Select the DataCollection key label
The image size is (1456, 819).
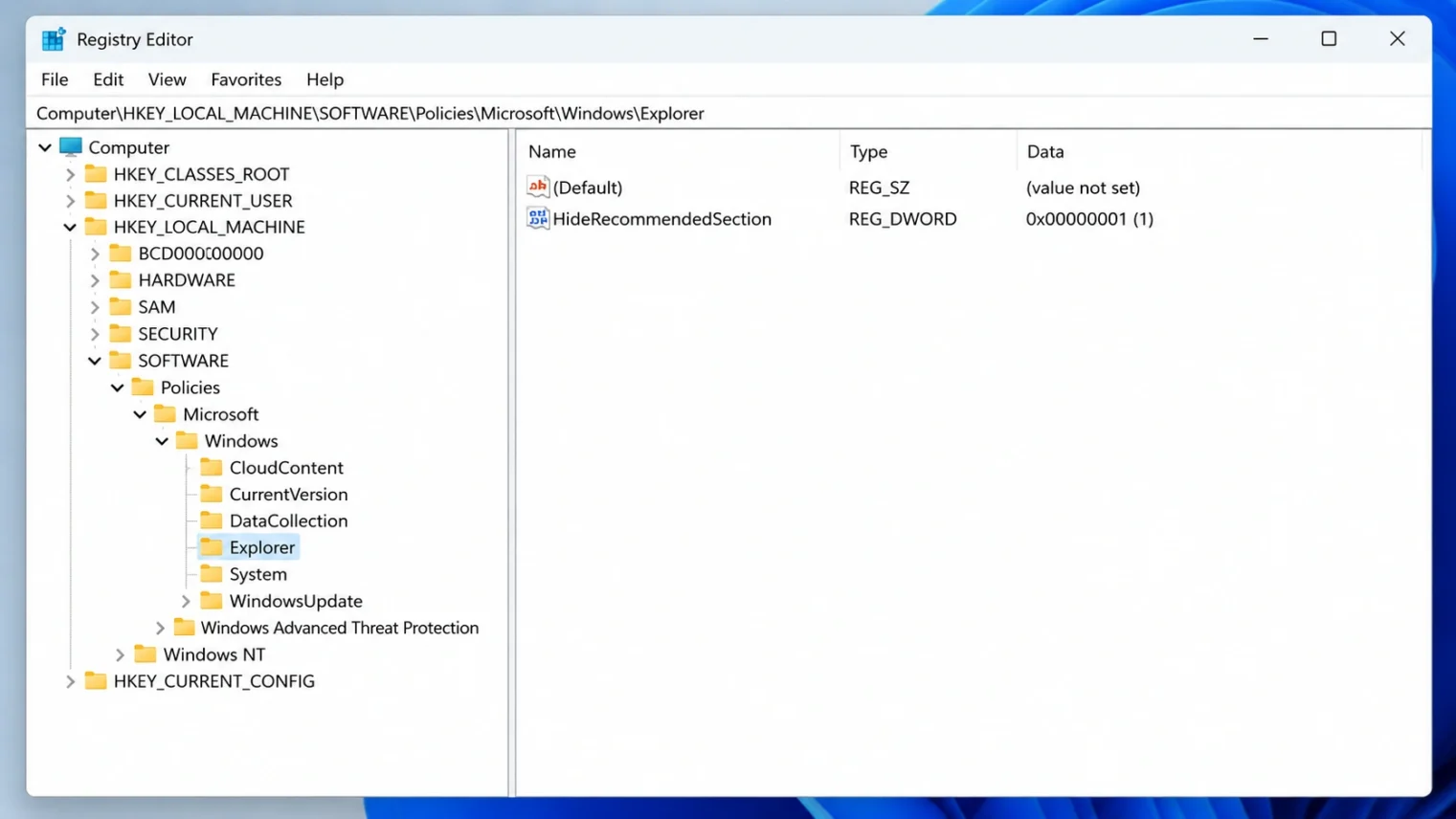(288, 520)
